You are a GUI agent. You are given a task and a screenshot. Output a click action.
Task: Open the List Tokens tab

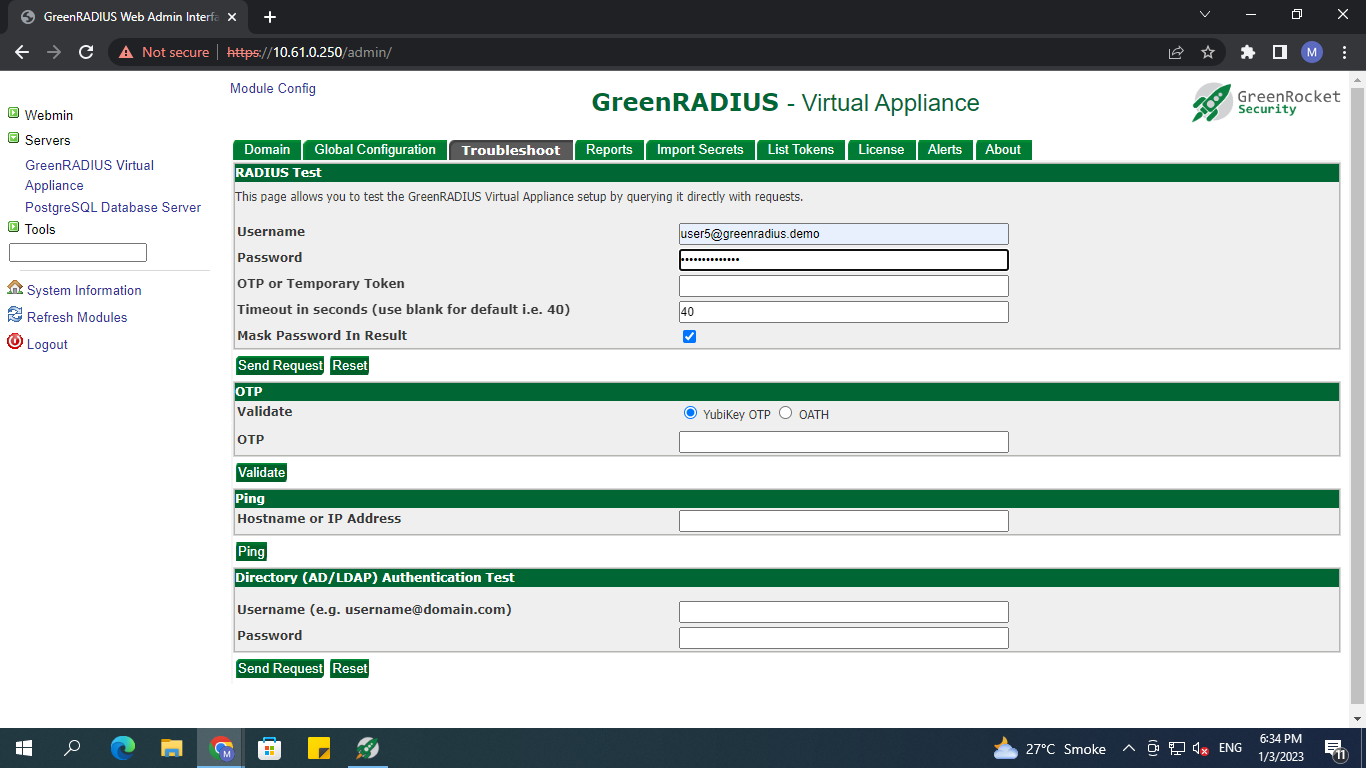pos(801,150)
